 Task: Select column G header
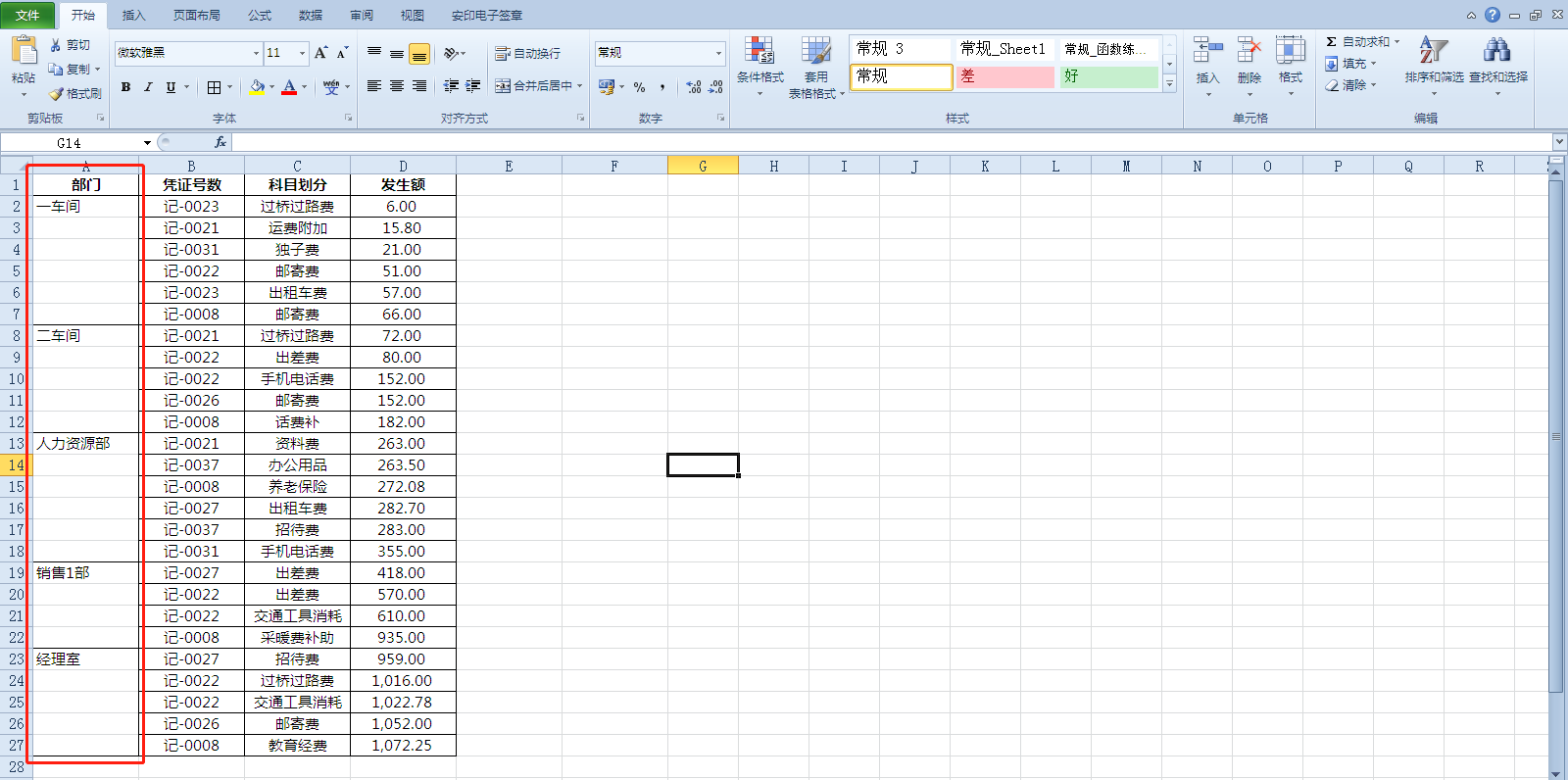point(703,166)
